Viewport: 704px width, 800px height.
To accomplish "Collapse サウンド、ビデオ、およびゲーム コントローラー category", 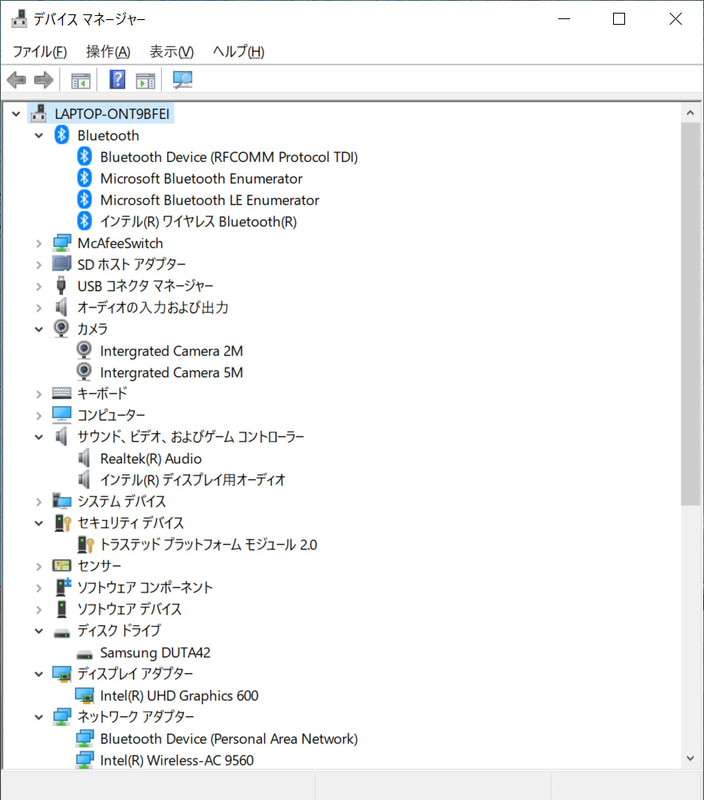I will point(39,437).
